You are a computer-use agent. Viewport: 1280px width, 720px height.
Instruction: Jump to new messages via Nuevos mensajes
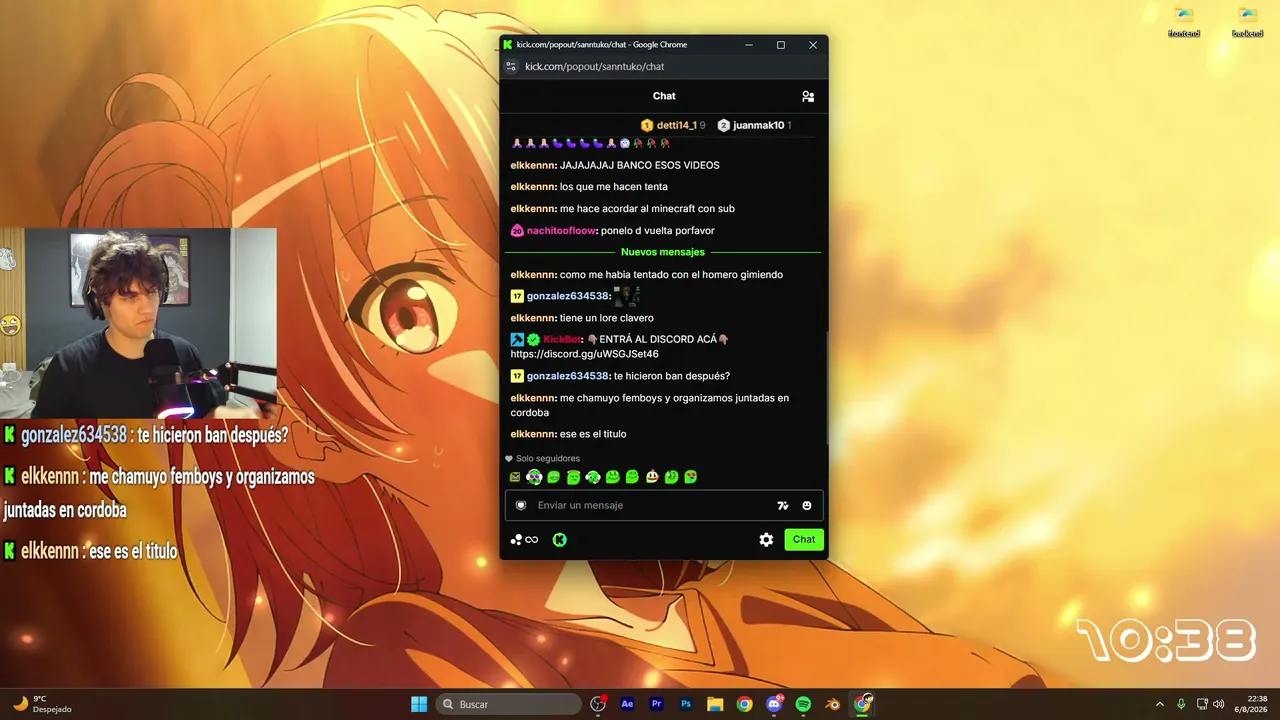(x=663, y=252)
